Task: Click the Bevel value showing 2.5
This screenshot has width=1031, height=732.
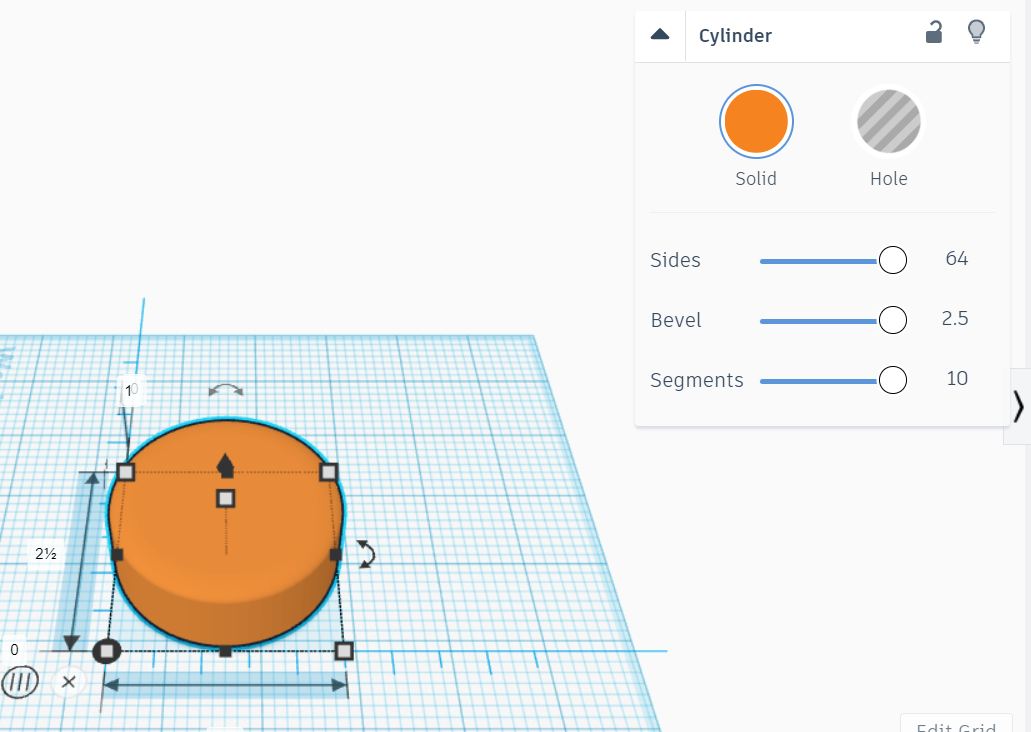Action: coord(954,319)
